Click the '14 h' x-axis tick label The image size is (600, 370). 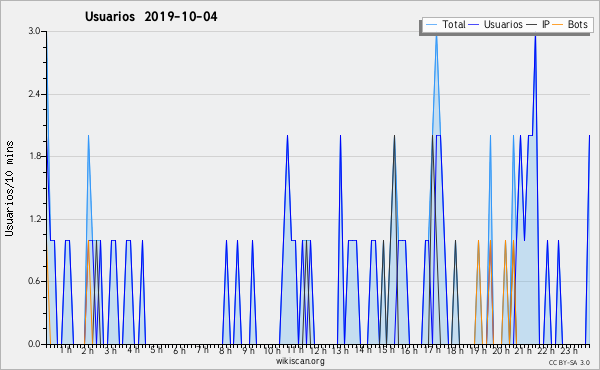363,350
